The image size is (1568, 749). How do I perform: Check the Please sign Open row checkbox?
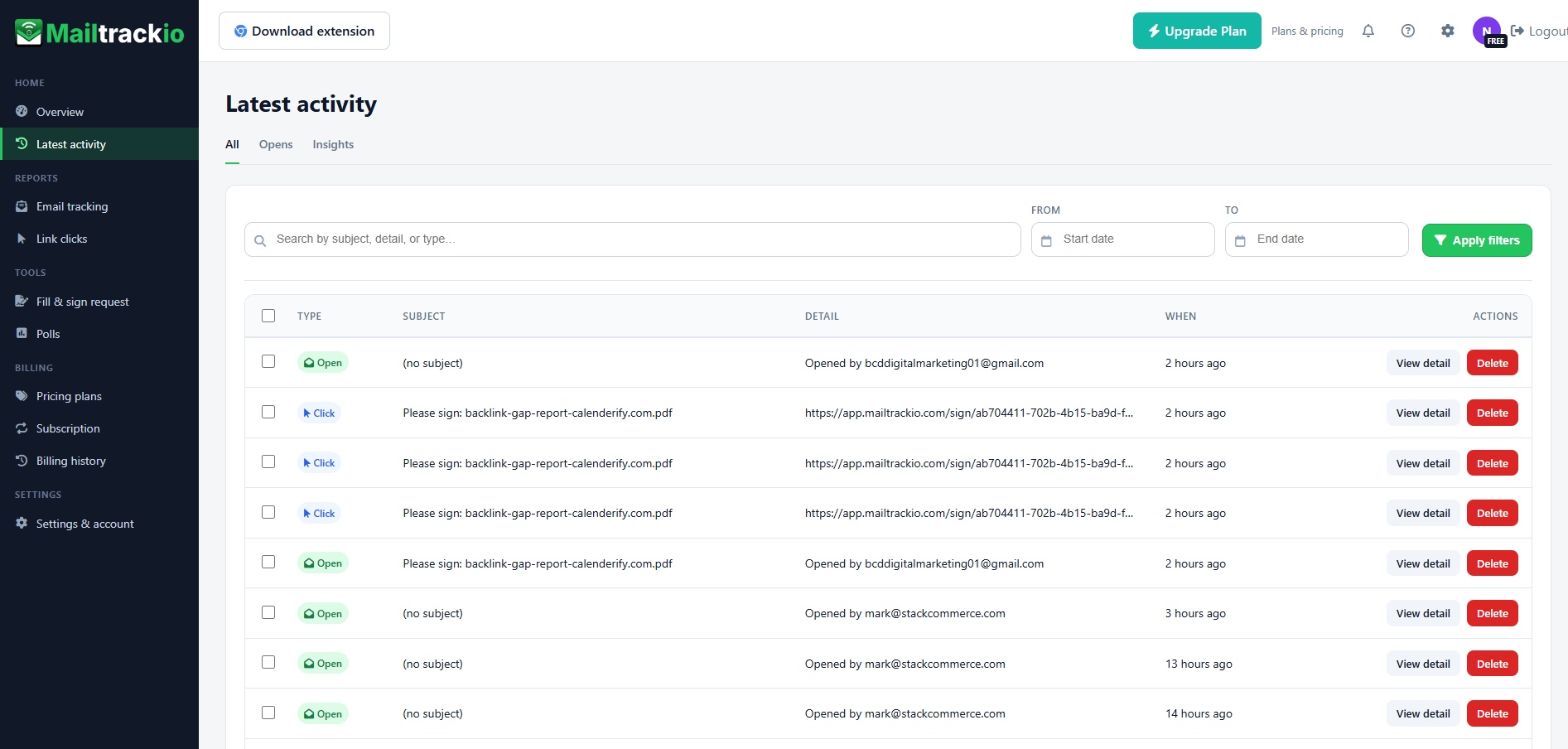[268, 562]
